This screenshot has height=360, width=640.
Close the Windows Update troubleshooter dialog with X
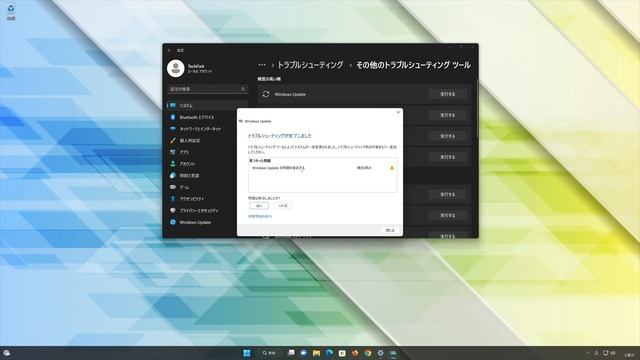coord(398,112)
